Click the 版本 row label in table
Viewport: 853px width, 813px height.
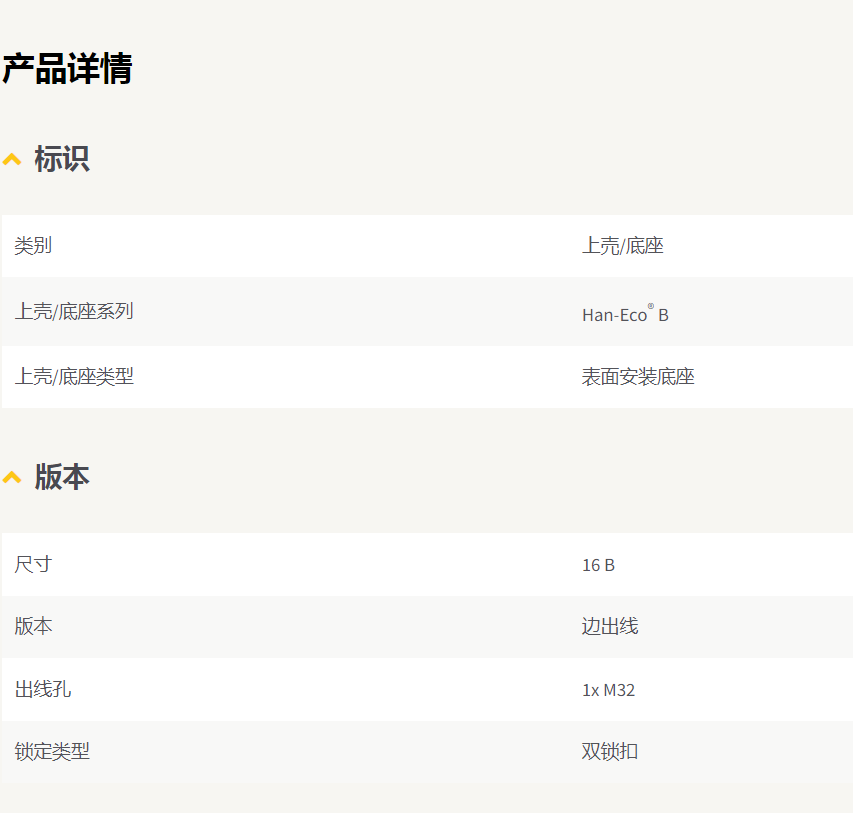pos(33,626)
